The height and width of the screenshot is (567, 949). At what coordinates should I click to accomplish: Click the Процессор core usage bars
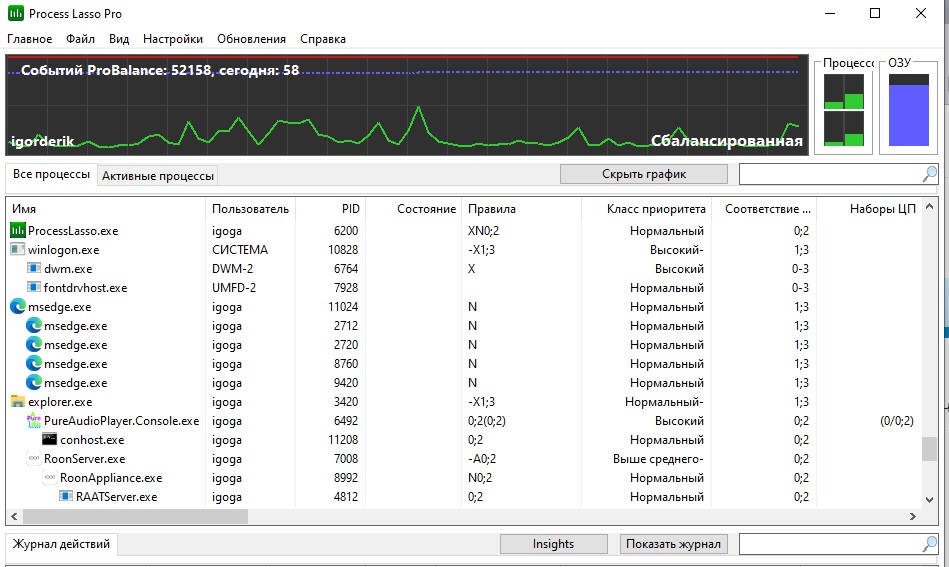844,110
